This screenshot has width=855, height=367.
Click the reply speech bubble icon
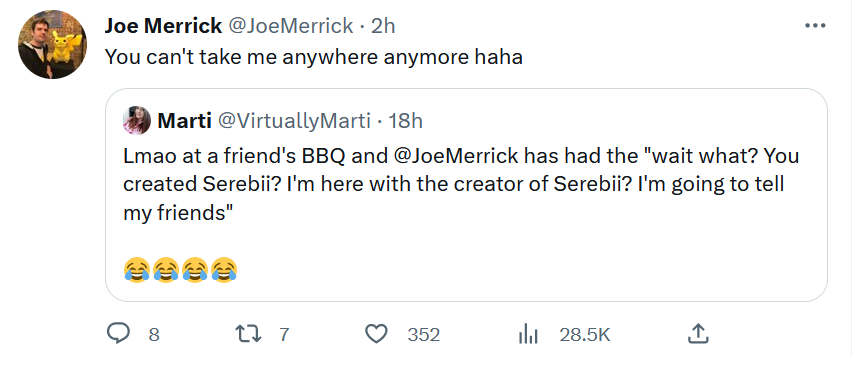click(118, 334)
